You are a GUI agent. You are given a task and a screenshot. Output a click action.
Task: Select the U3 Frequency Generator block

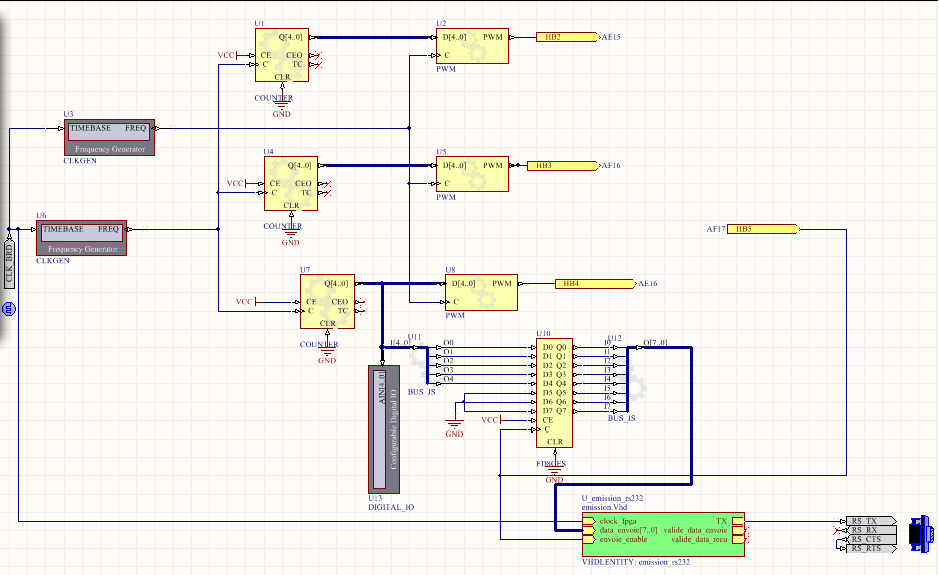coord(109,138)
